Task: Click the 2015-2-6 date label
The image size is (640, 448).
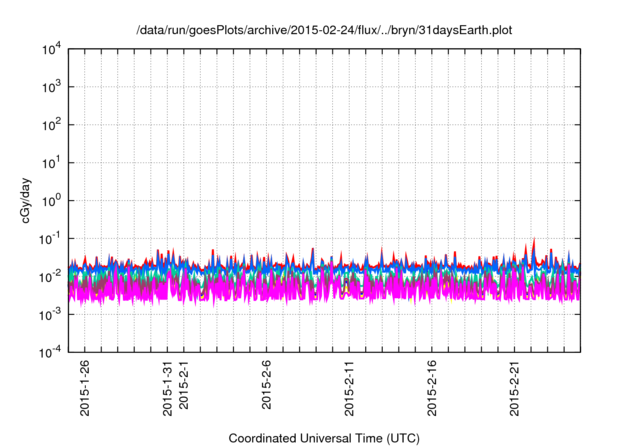Action: [267, 385]
